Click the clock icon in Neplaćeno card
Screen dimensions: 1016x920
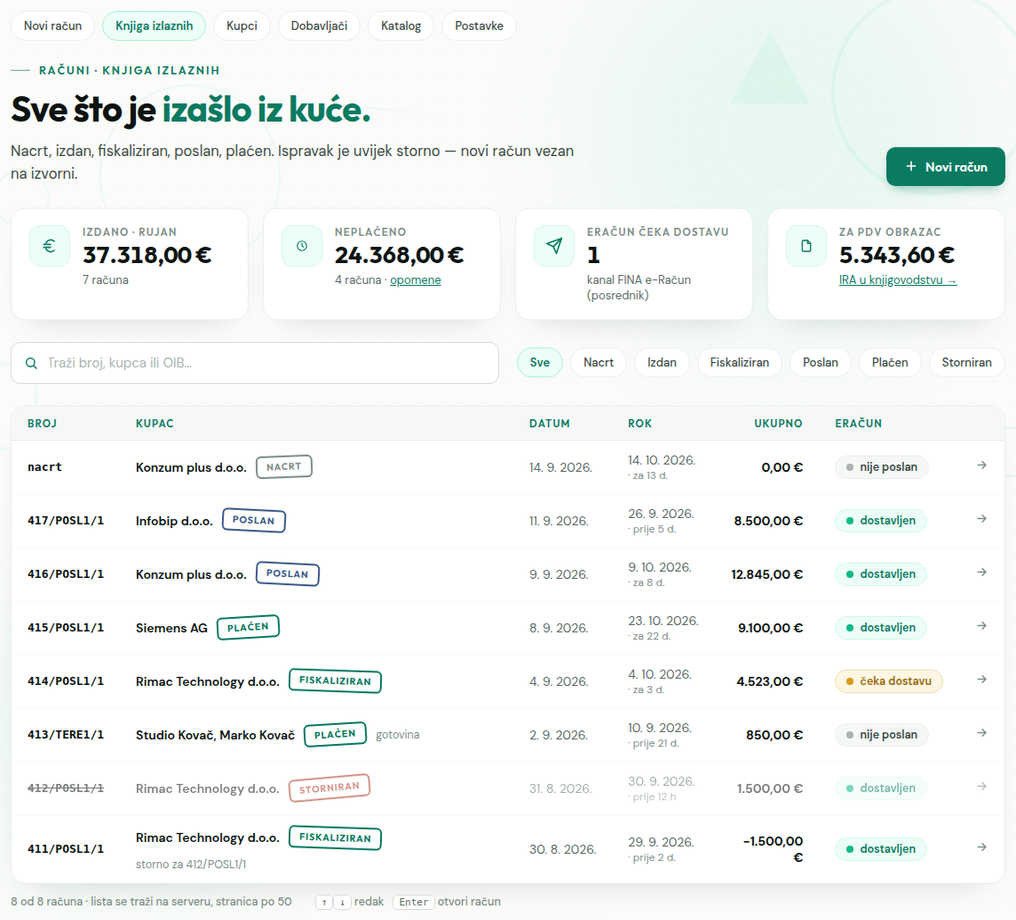coord(302,246)
